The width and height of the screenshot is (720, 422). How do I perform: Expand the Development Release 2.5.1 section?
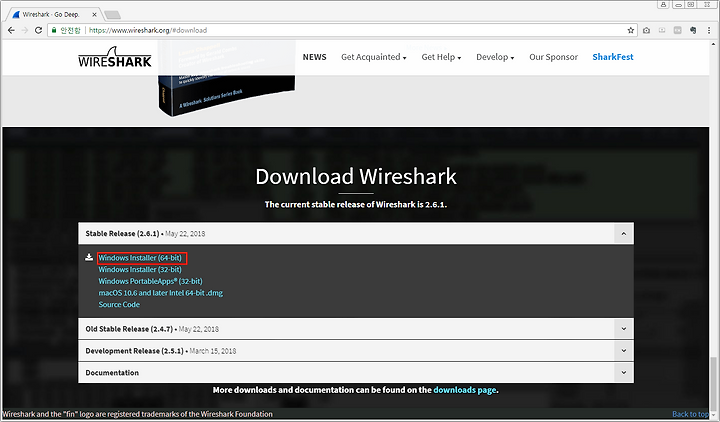[x=624, y=351]
